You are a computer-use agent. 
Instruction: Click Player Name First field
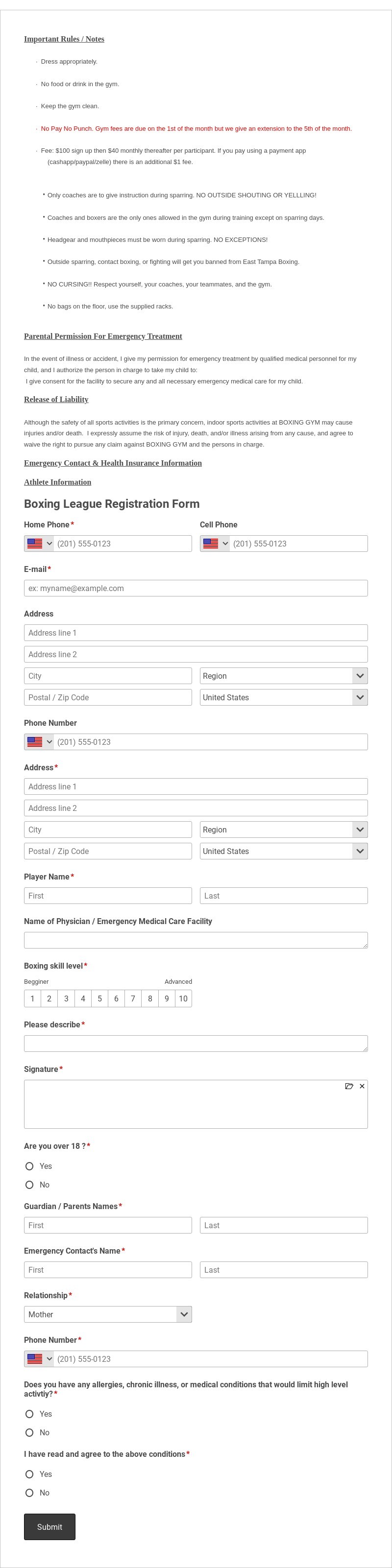pyautogui.click(x=108, y=895)
